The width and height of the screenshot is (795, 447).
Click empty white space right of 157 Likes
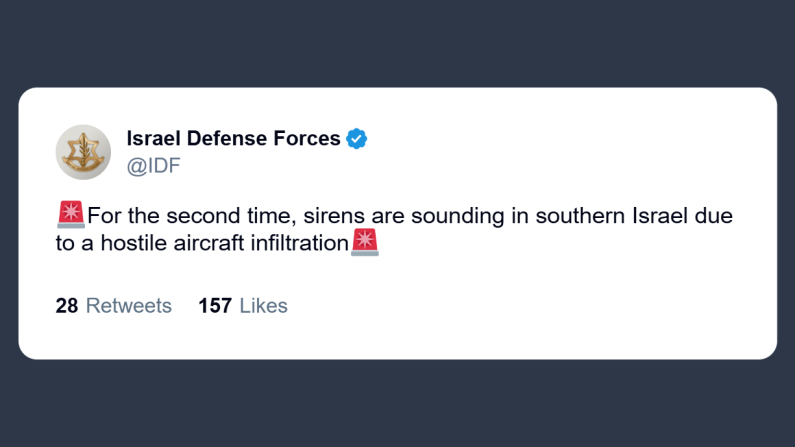pyautogui.click(x=507, y=306)
